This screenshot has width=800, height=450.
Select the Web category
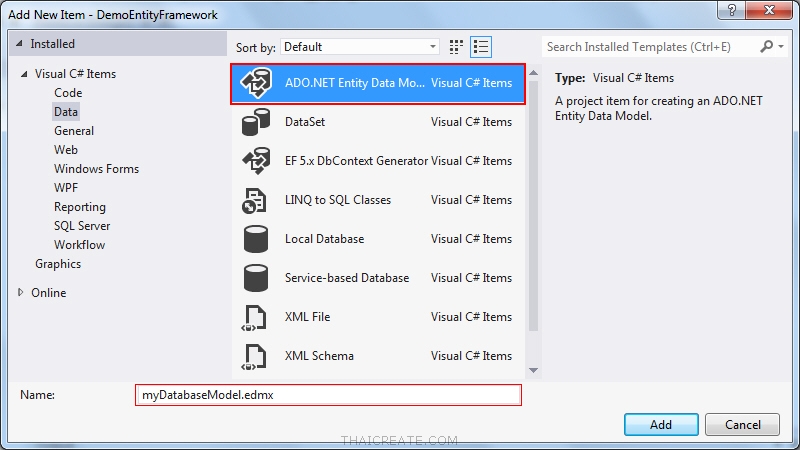pos(66,150)
